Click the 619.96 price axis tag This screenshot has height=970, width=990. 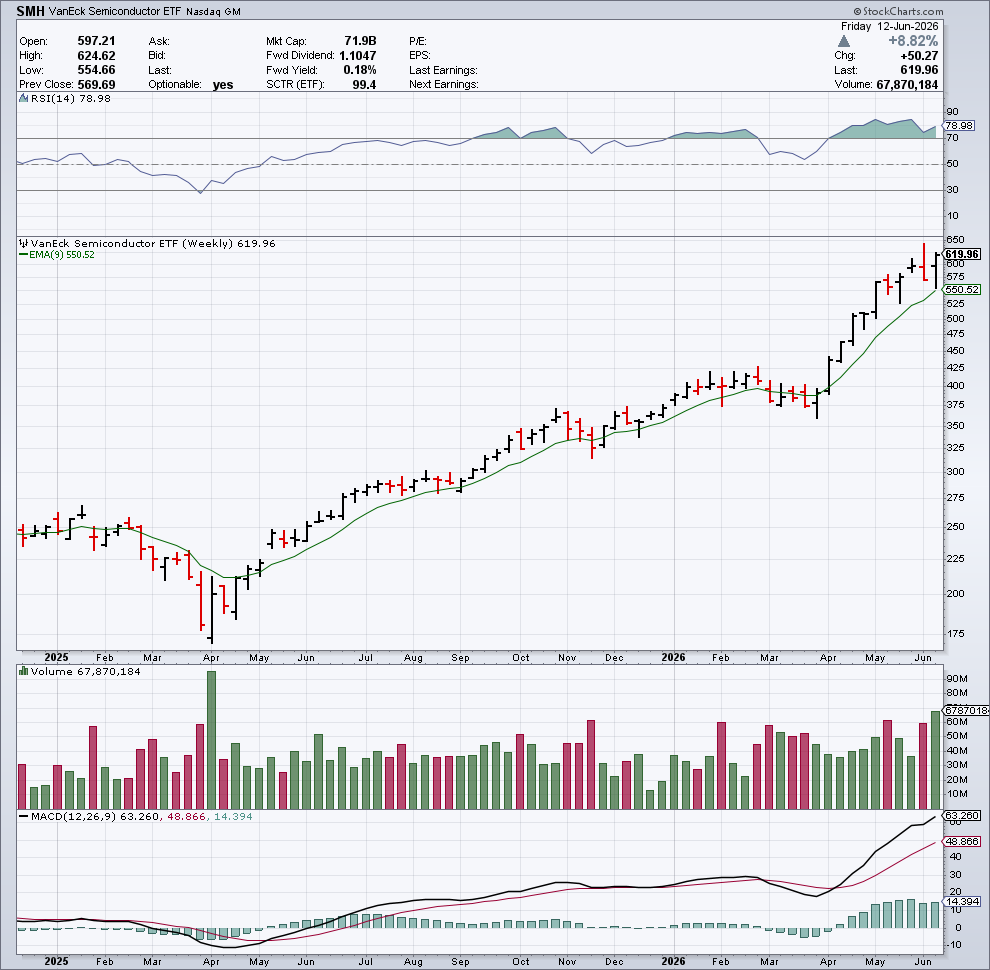click(x=962, y=254)
